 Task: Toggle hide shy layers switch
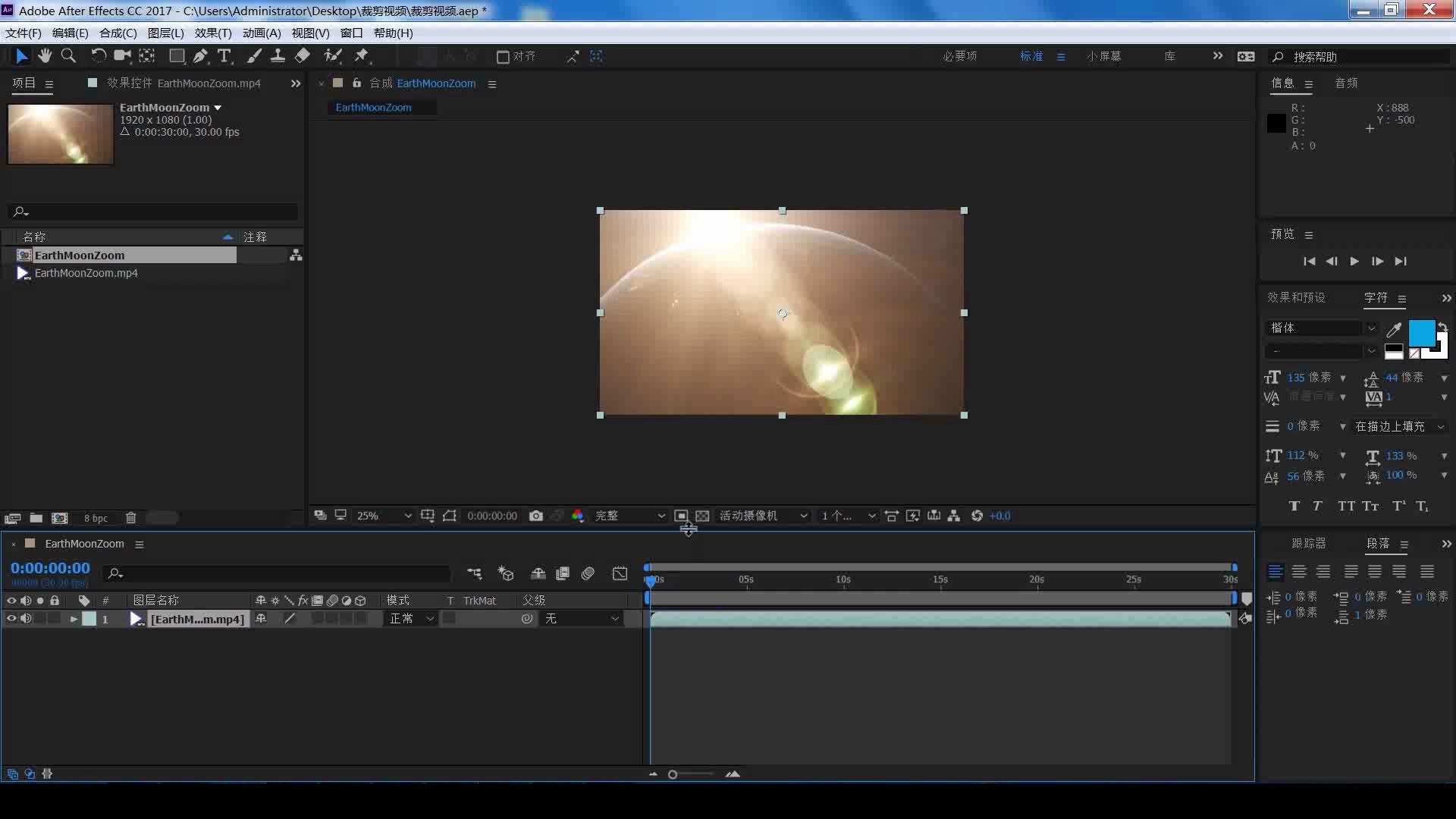[538, 573]
